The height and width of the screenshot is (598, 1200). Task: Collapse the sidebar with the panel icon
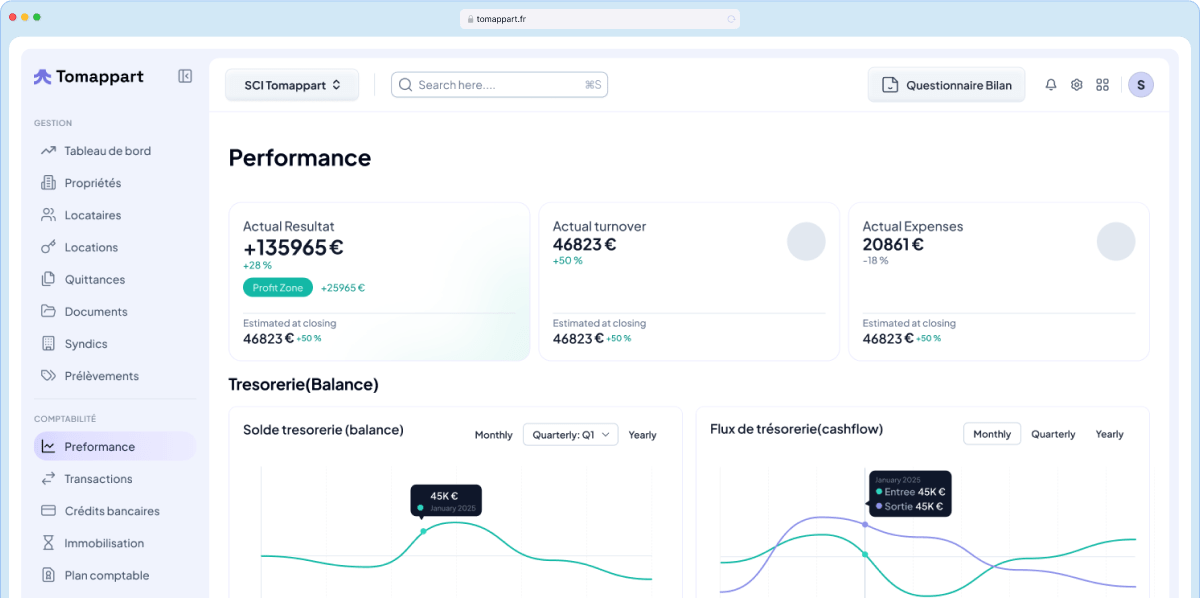[185, 76]
